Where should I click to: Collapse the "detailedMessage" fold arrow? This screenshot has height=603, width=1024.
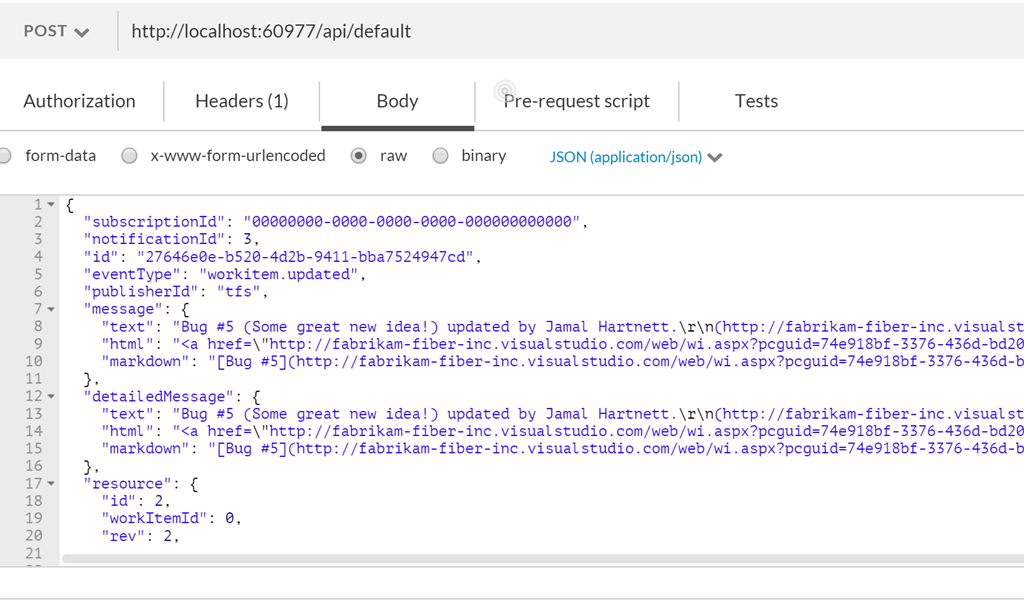[51, 397]
